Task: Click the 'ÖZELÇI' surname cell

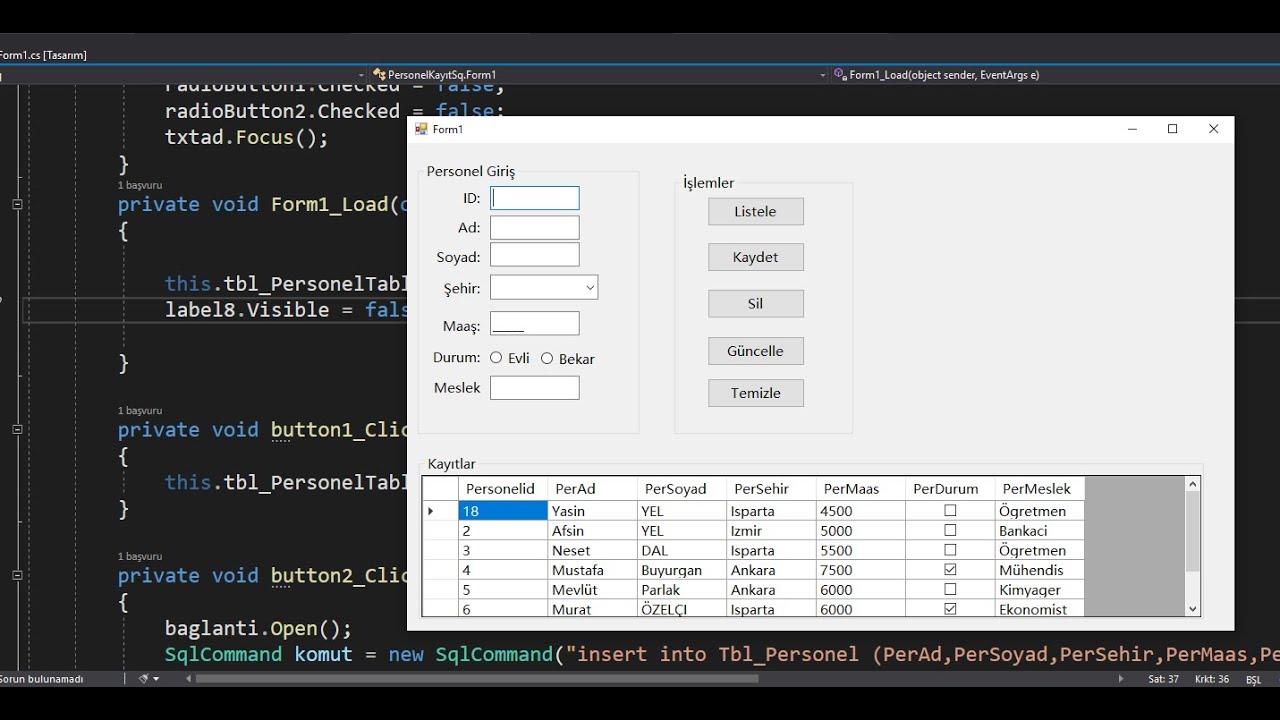Action: tap(681, 609)
